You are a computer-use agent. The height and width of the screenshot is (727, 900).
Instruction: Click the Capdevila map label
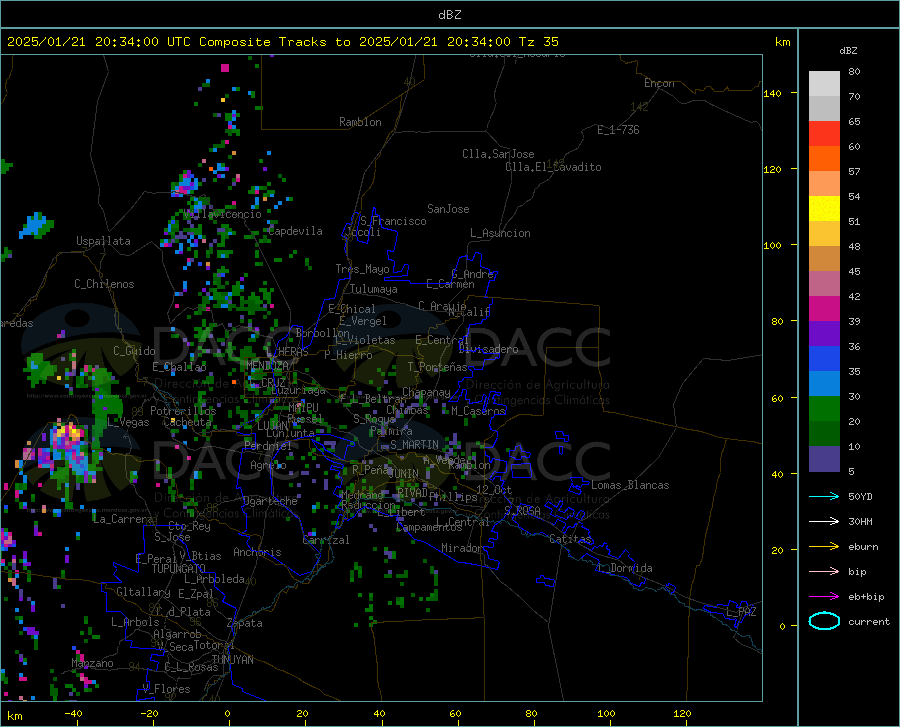[x=295, y=231]
